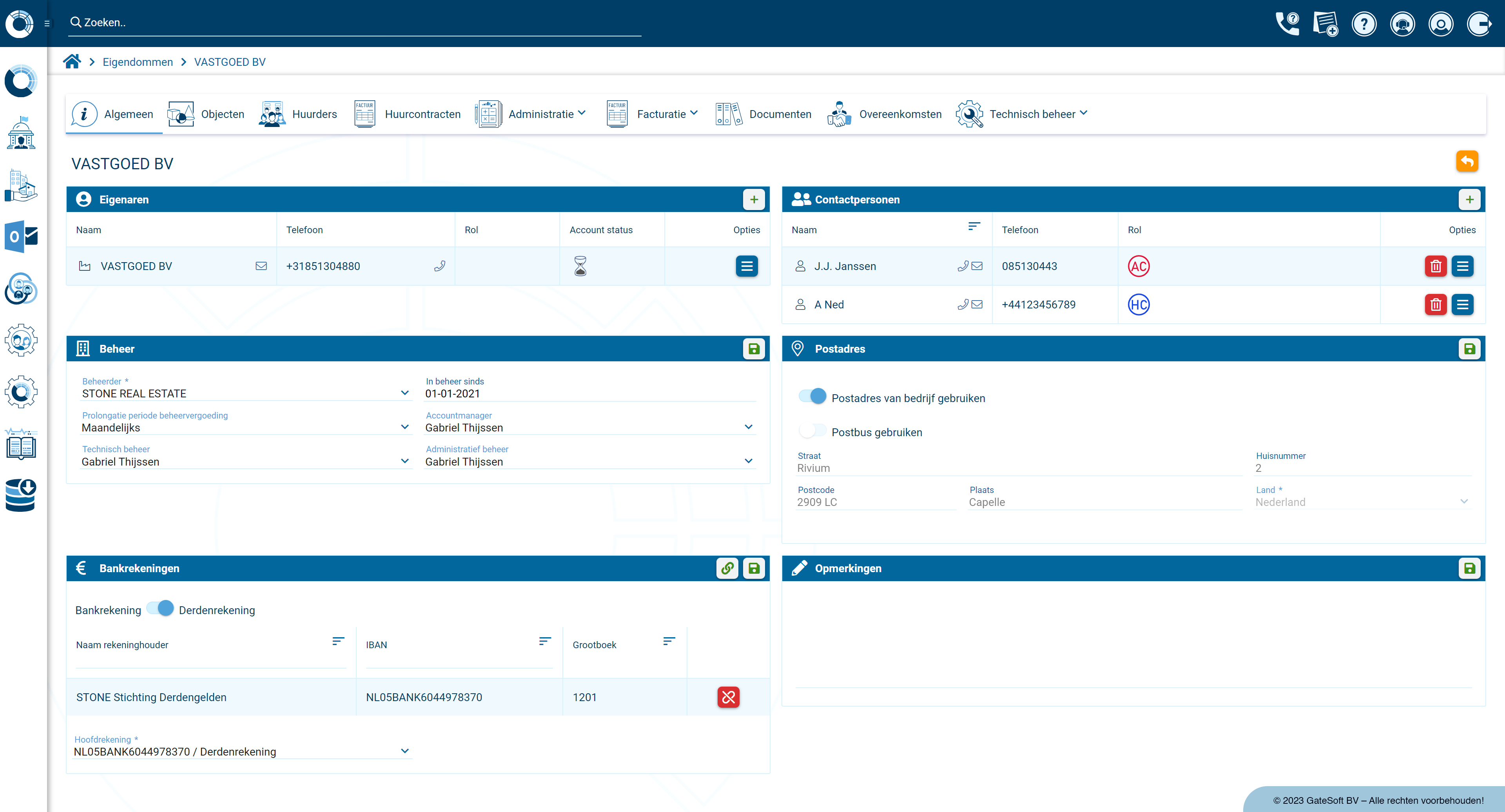Open the Outlook icon in the sidebar
The height and width of the screenshot is (812, 1505).
click(x=21, y=237)
